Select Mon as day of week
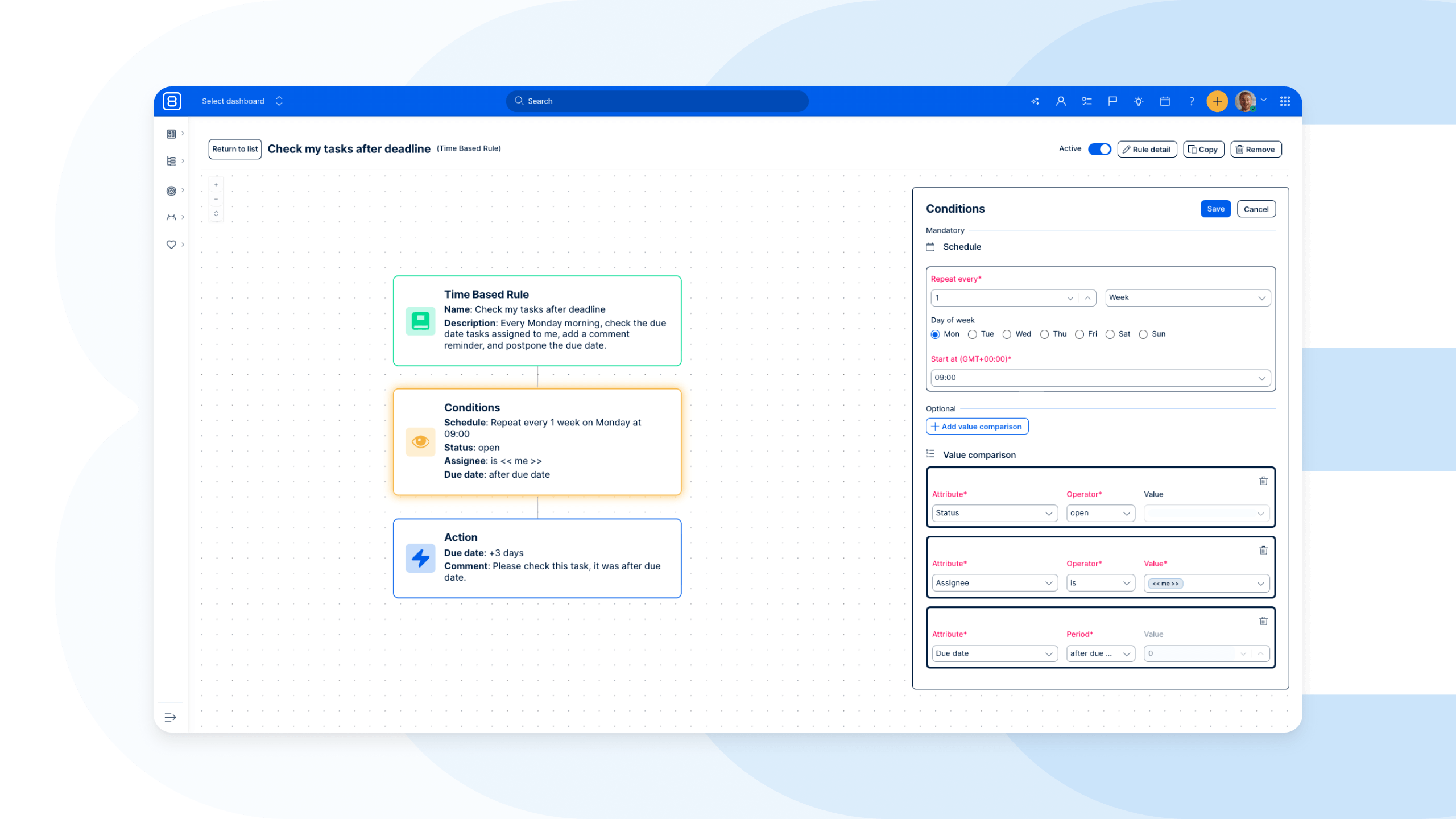 click(935, 334)
